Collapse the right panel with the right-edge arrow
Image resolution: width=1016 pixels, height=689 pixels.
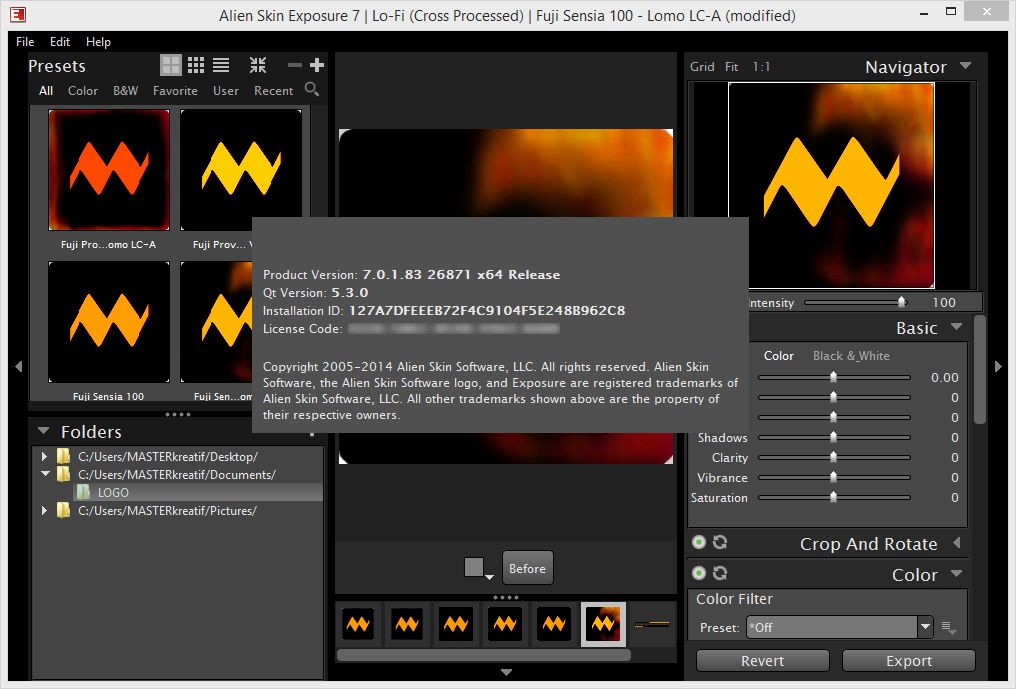pos(998,366)
